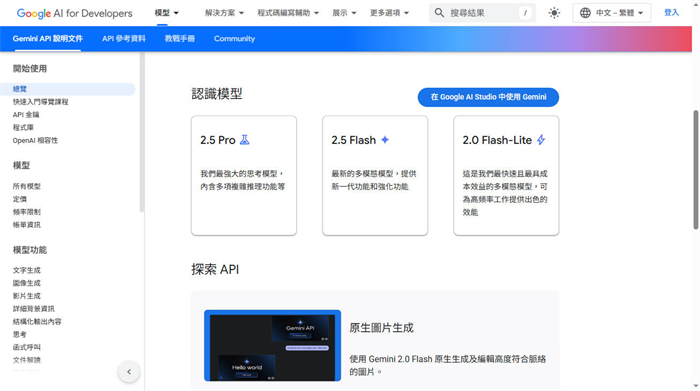Click the lightning icon next to 2.0 Flash-Lite
Screen dimensions: 700x391
point(541,140)
